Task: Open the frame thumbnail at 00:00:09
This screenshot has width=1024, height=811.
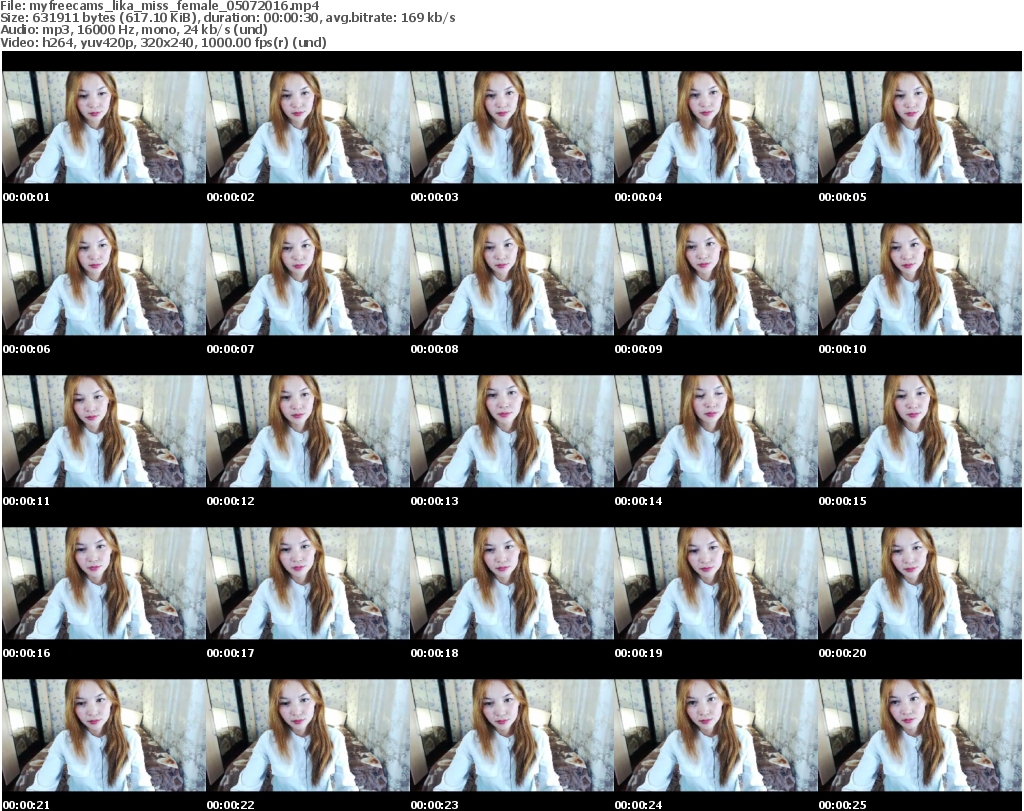Action: (x=716, y=279)
